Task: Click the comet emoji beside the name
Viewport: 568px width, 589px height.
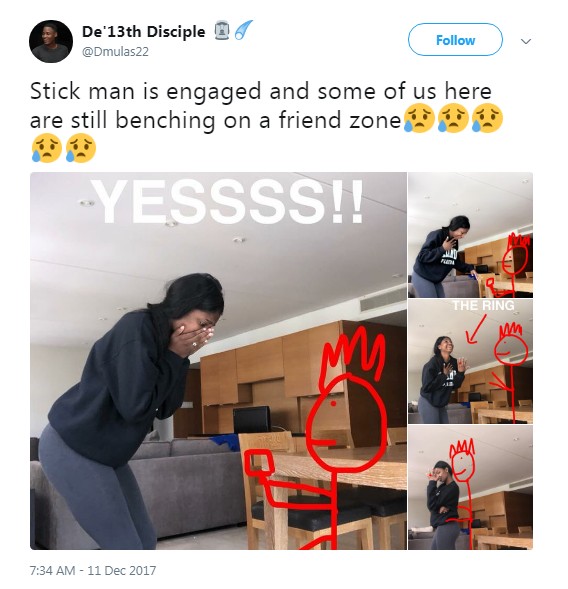Action: coord(243,30)
